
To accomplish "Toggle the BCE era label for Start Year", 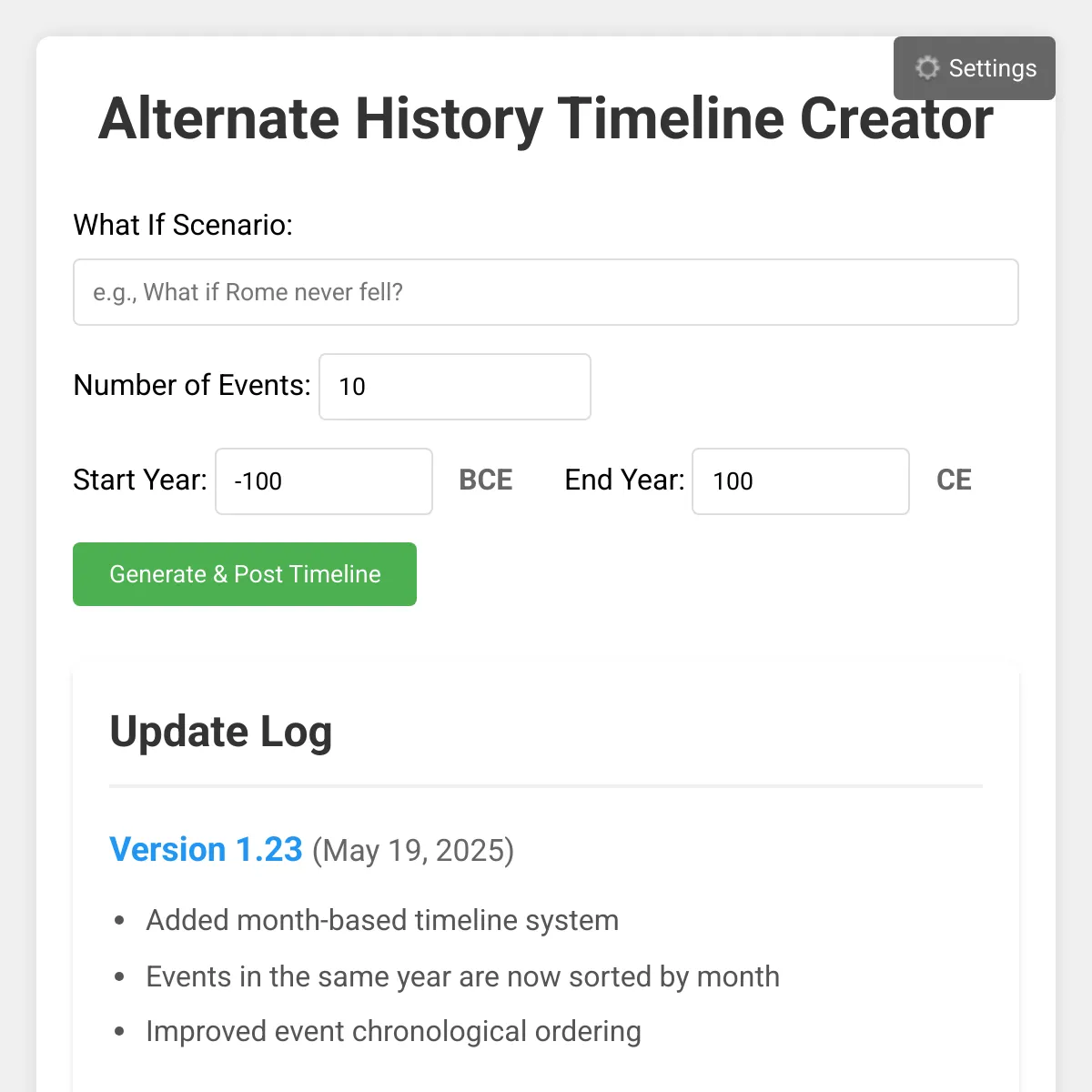I will [x=485, y=480].
